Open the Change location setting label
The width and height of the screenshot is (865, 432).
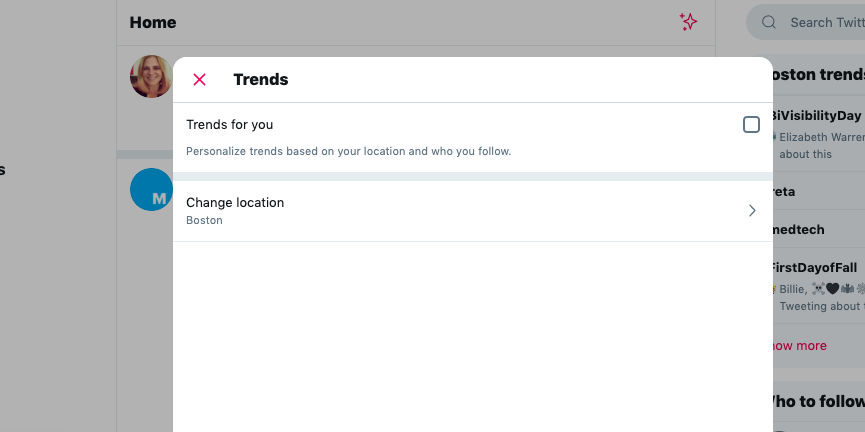click(235, 203)
